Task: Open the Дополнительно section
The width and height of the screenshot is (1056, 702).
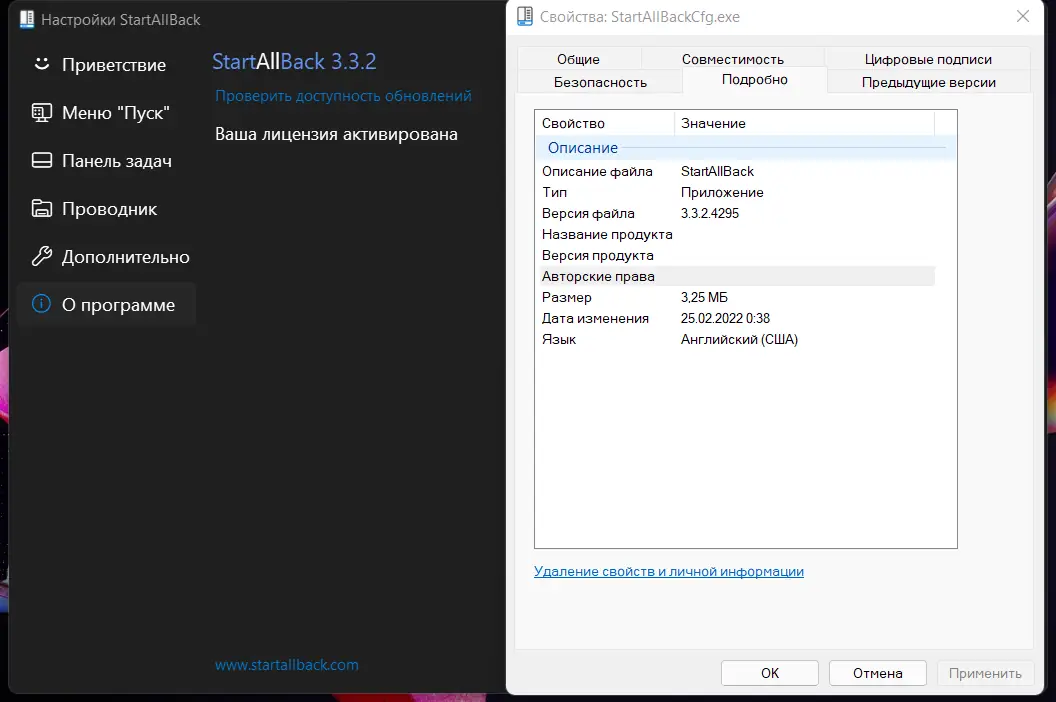Action: point(106,257)
